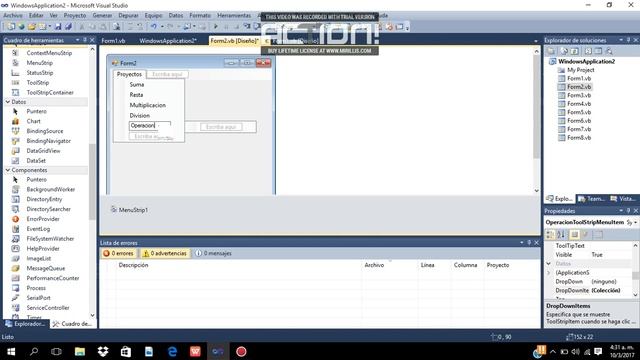Open File Explorer from the taskbar
Image resolution: width=640 pixels, height=360 pixels.
pos(80,351)
